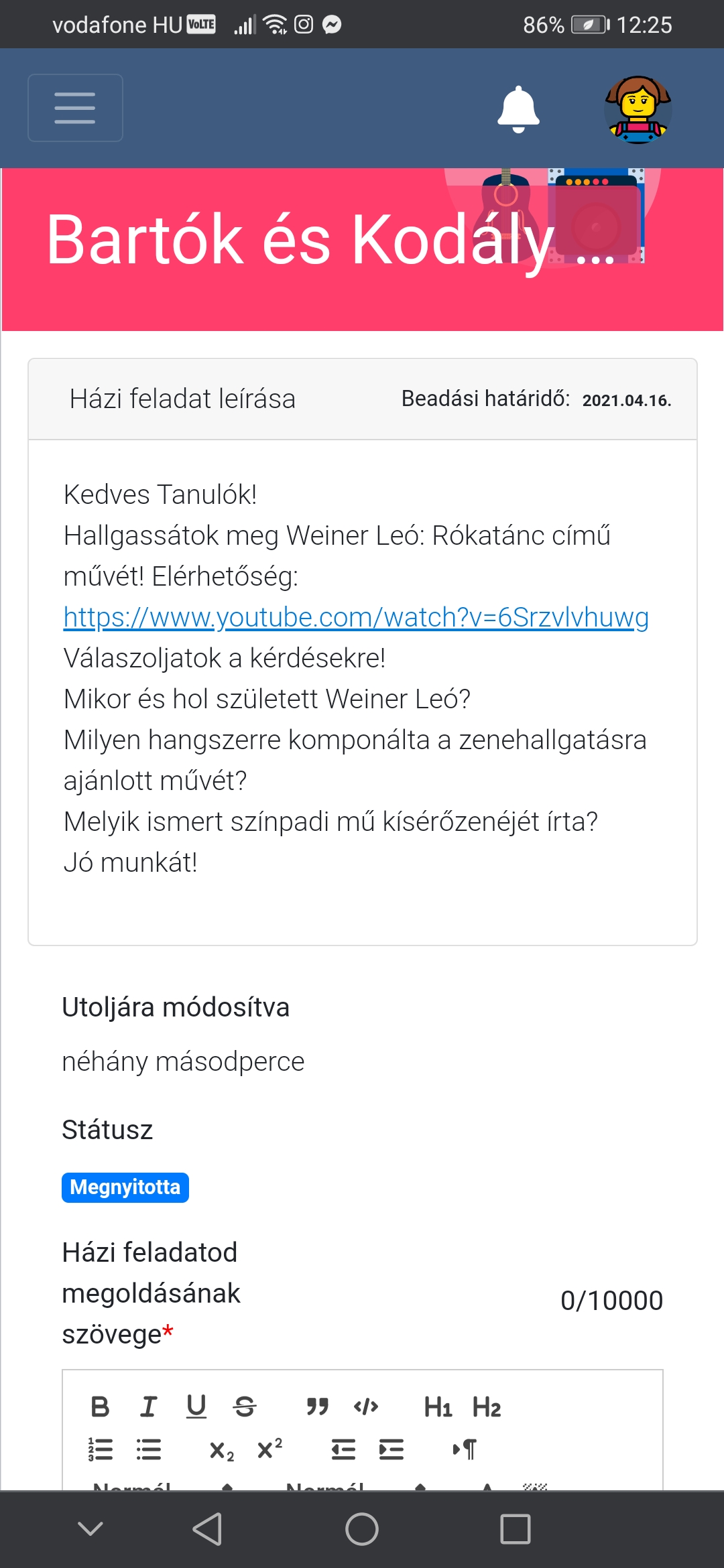Insert a code block
The image size is (724, 1568).
(x=366, y=1407)
